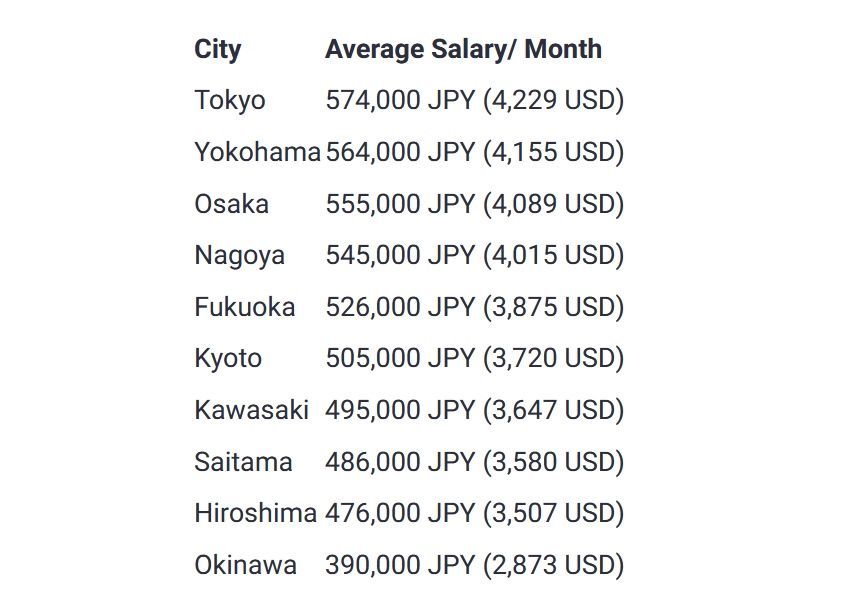848x596 pixels.
Task: Select the Kawasaki city cell
Action: 251,410
